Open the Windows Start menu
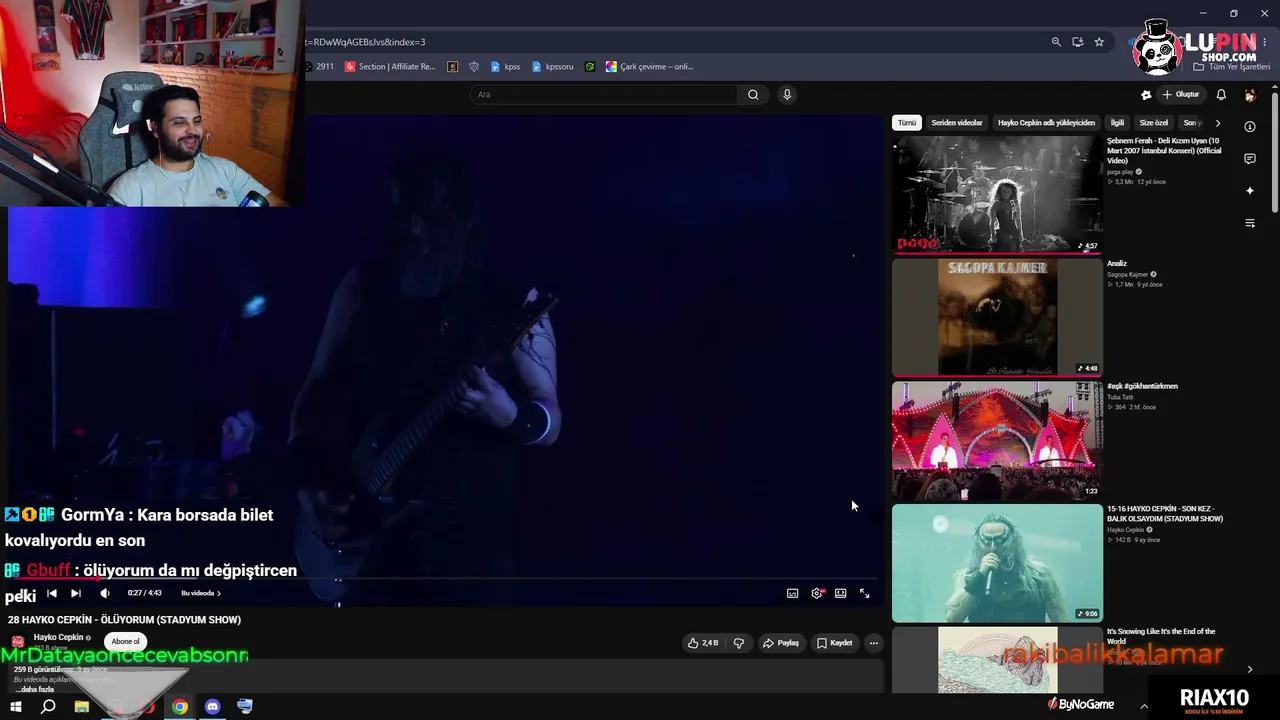Image resolution: width=1280 pixels, height=720 pixels. click(x=16, y=707)
